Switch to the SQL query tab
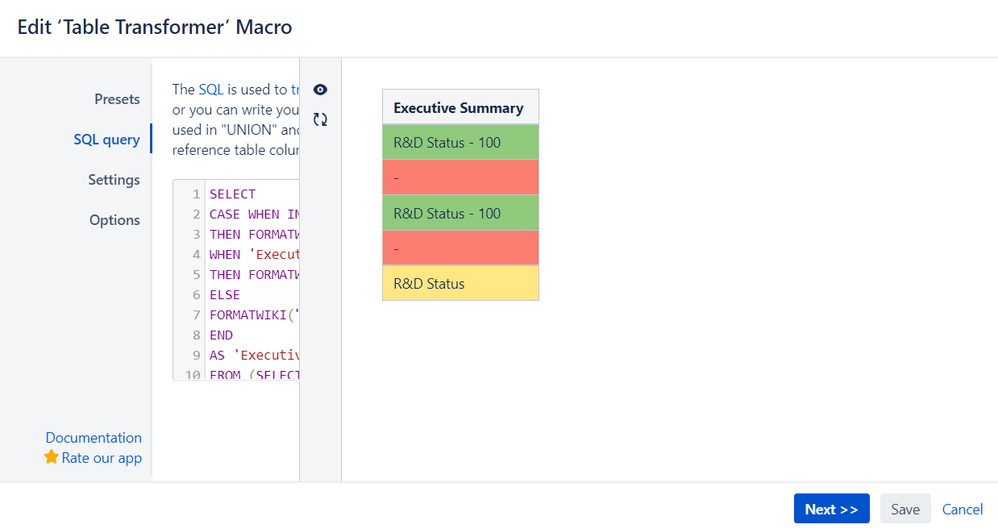998x529 pixels. click(x=106, y=139)
